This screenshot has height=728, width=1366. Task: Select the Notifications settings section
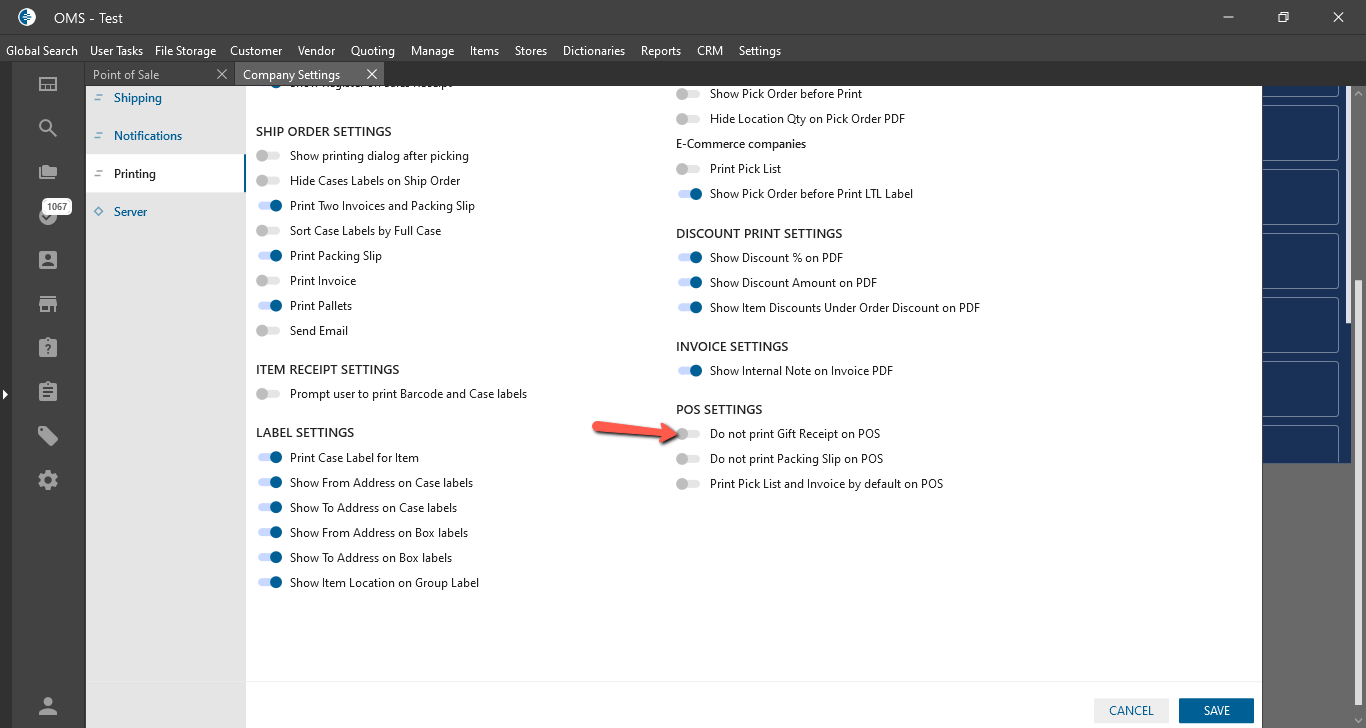[x=148, y=136]
